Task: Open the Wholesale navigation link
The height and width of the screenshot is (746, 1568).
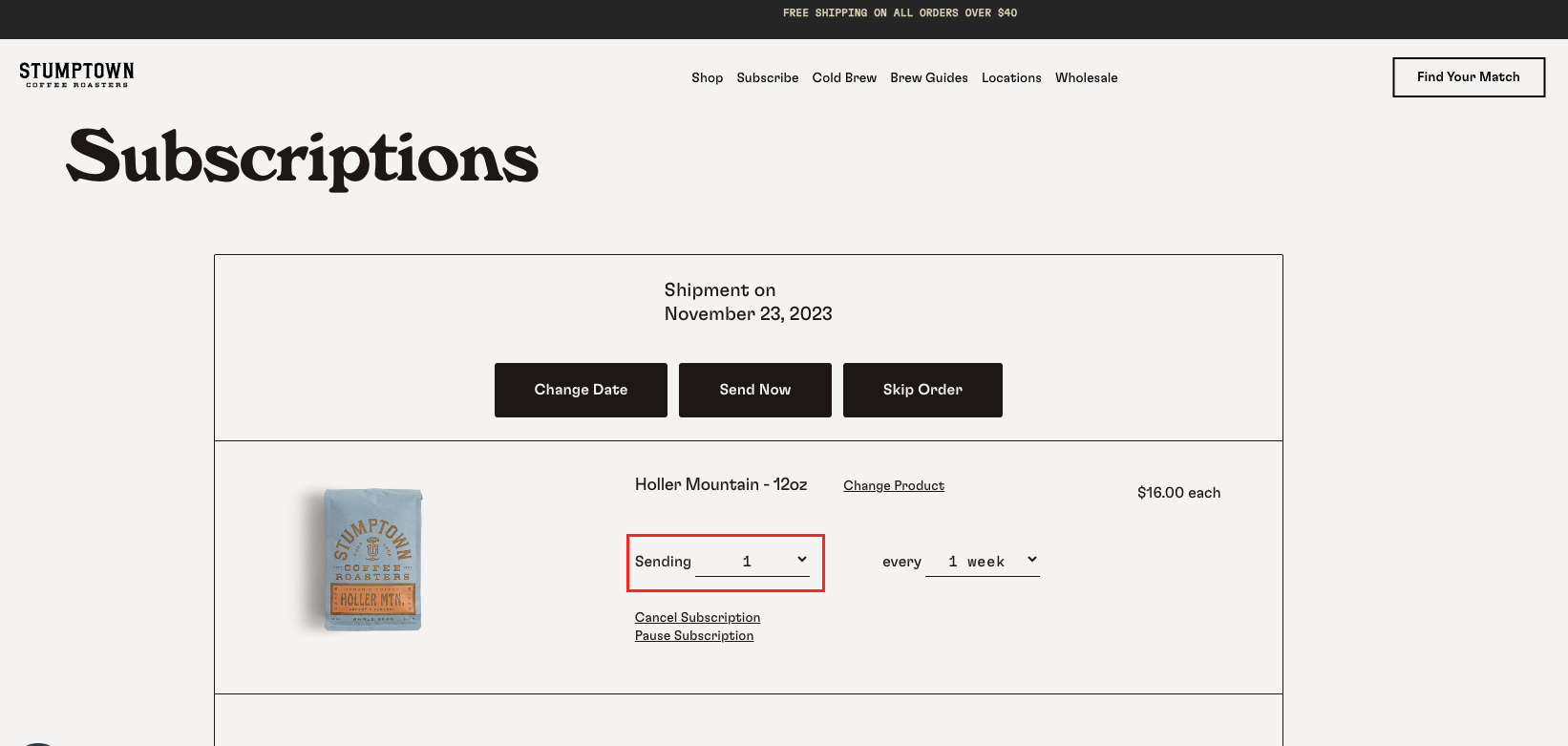Action: click(x=1086, y=77)
